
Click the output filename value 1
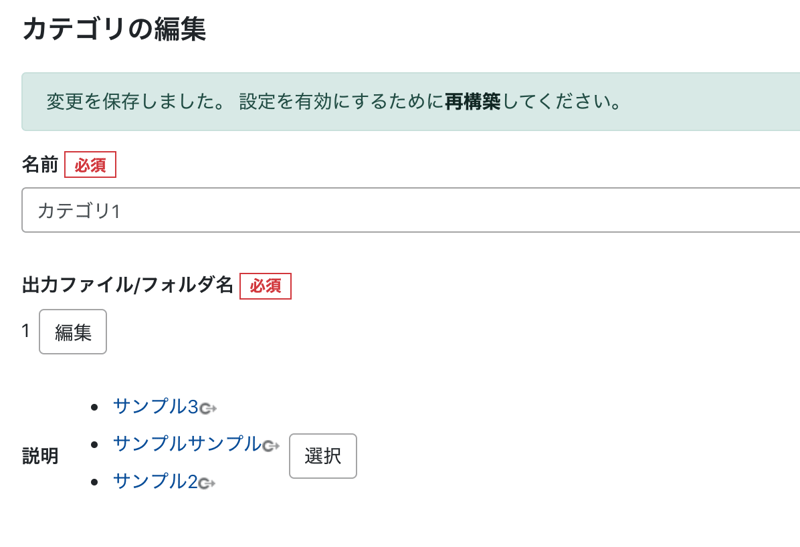pyautogui.click(x=26, y=331)
